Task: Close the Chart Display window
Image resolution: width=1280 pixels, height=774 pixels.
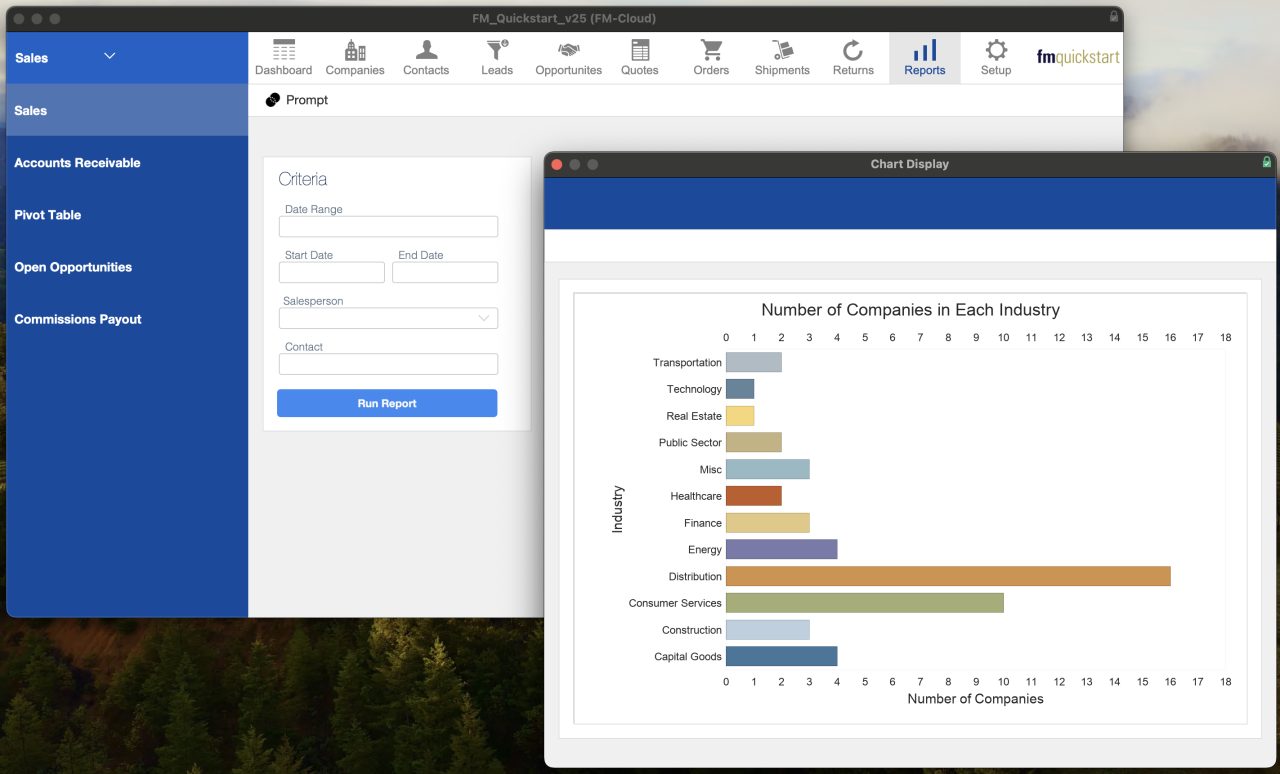Action: pyautogui.click(x=557, y=164)
